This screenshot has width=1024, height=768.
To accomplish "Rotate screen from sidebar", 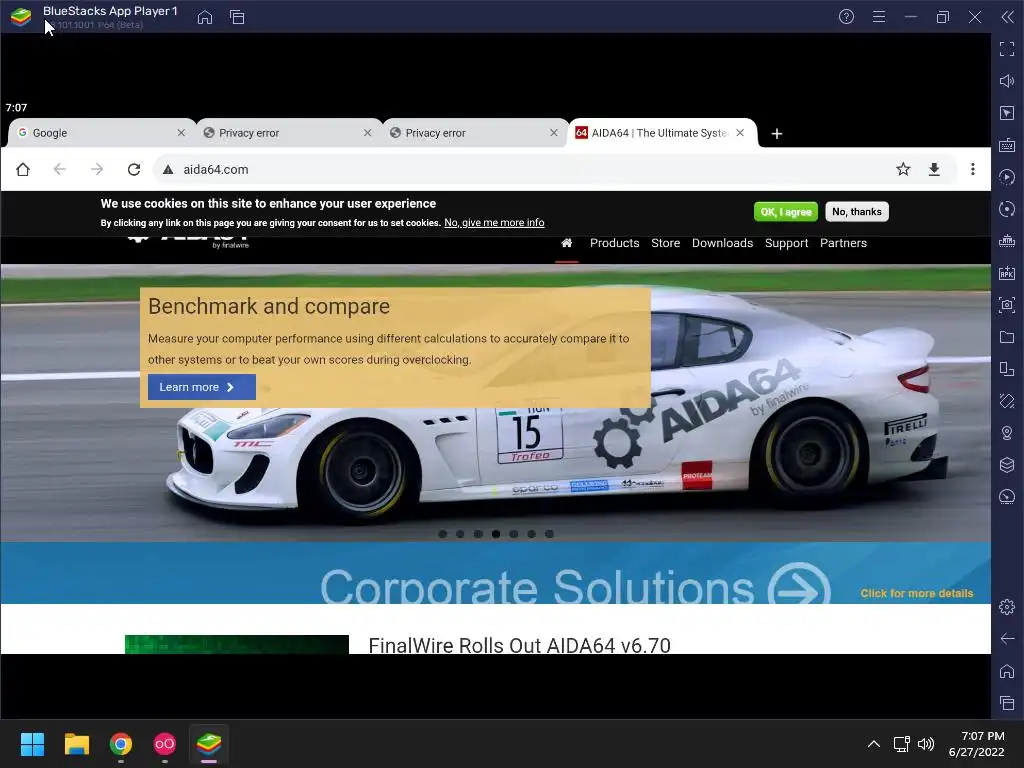I will [1007, 401].
